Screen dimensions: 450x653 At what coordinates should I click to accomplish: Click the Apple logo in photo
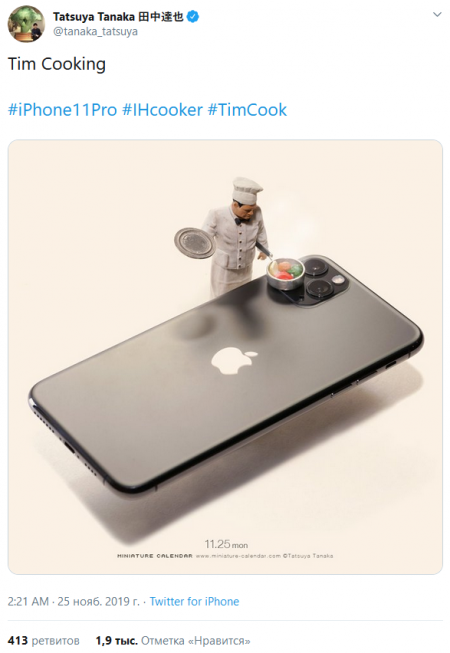(234, 361)
